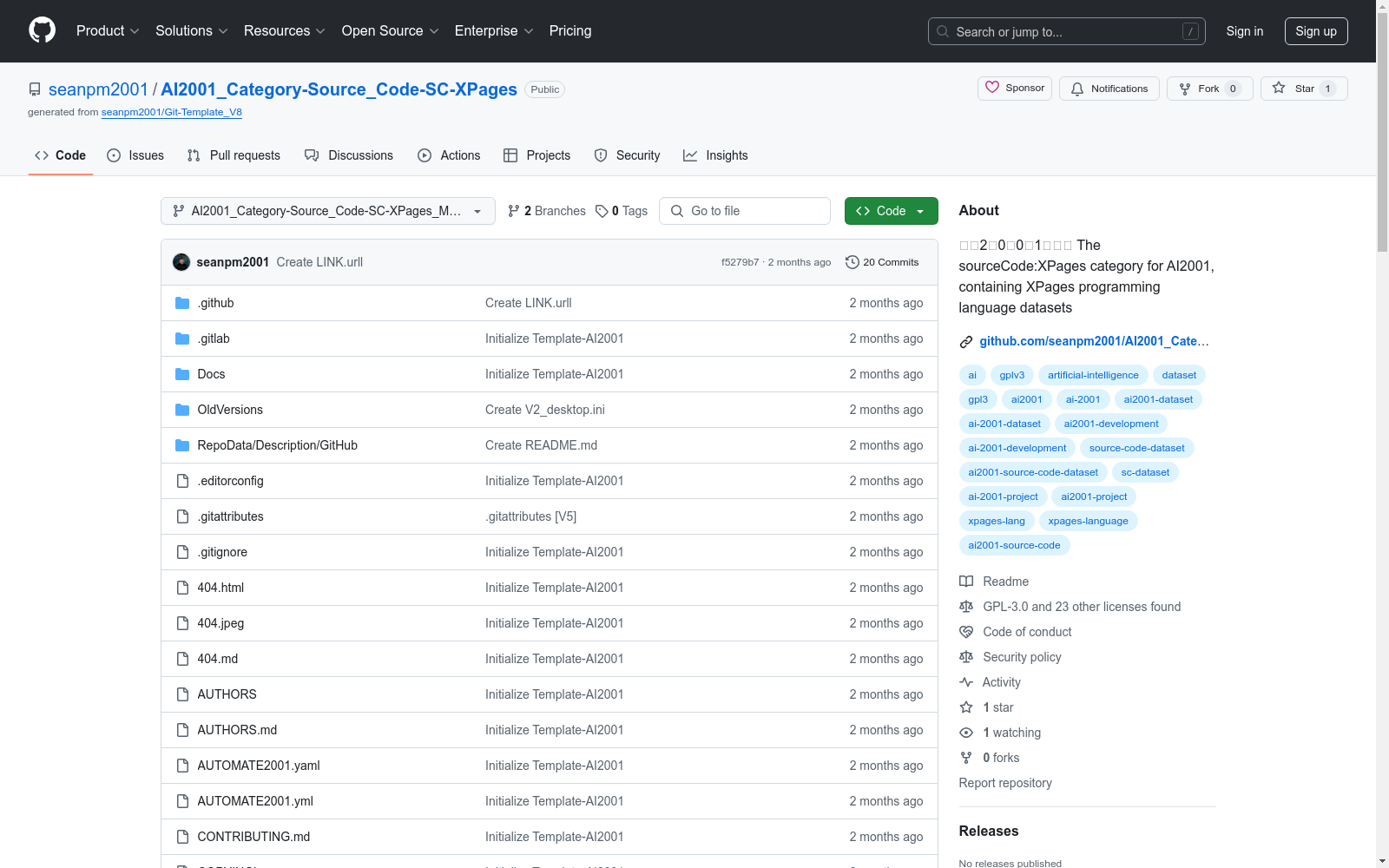Star this repository

point(1304,89)
